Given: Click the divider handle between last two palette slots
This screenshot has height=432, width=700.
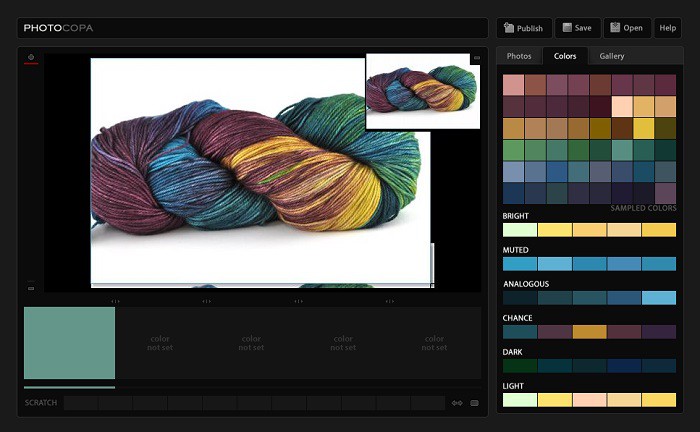Looking at the screenshot, I should [x=389, y=300].
